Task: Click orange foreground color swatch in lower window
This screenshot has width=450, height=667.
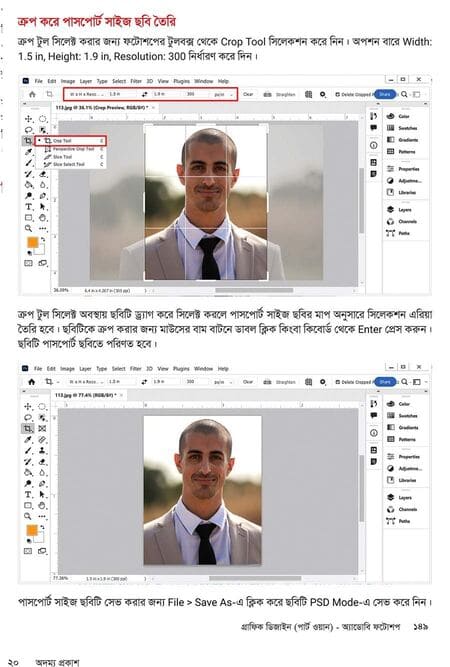Action: 32,530
